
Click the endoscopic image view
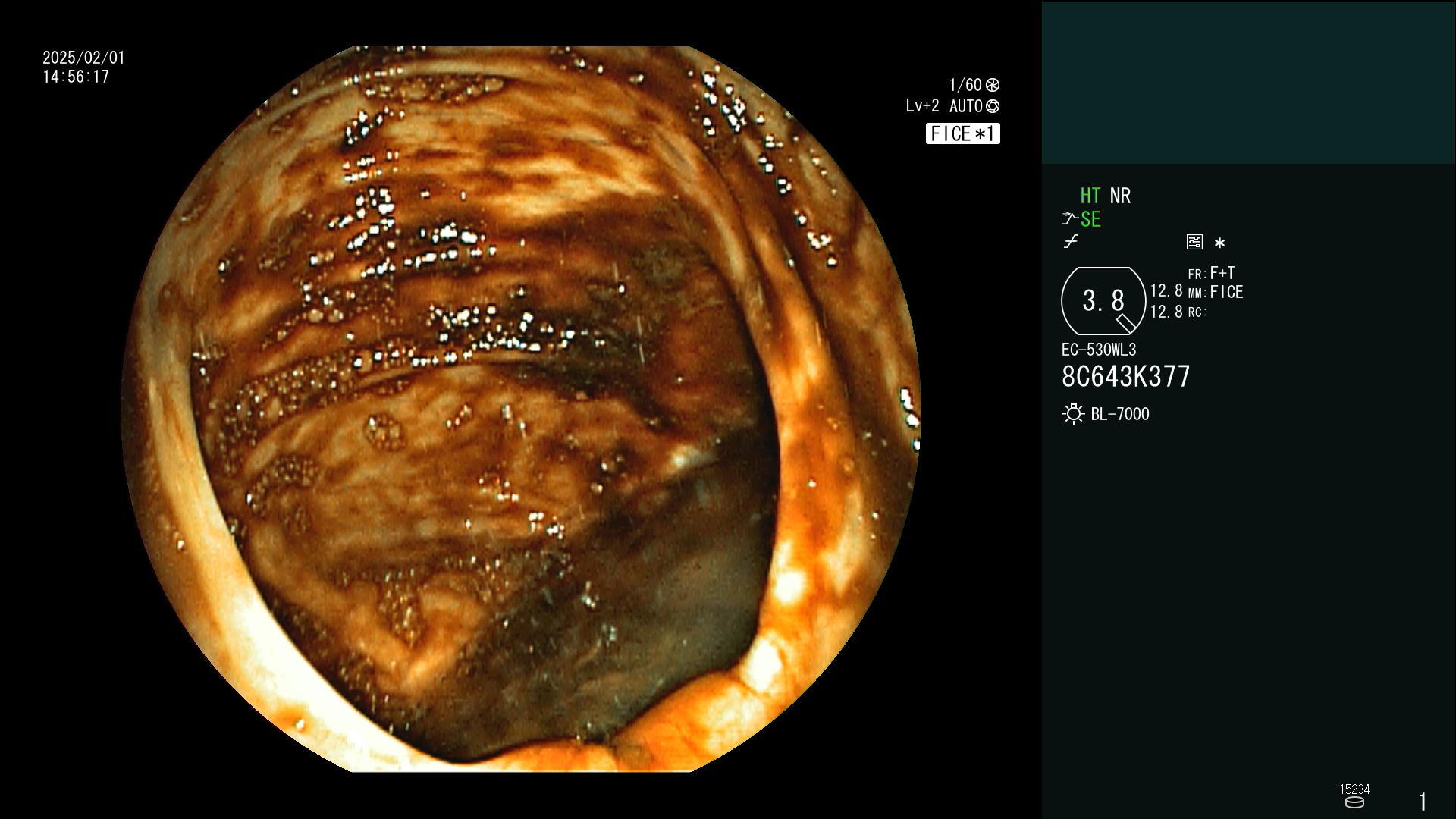point(521,409)
